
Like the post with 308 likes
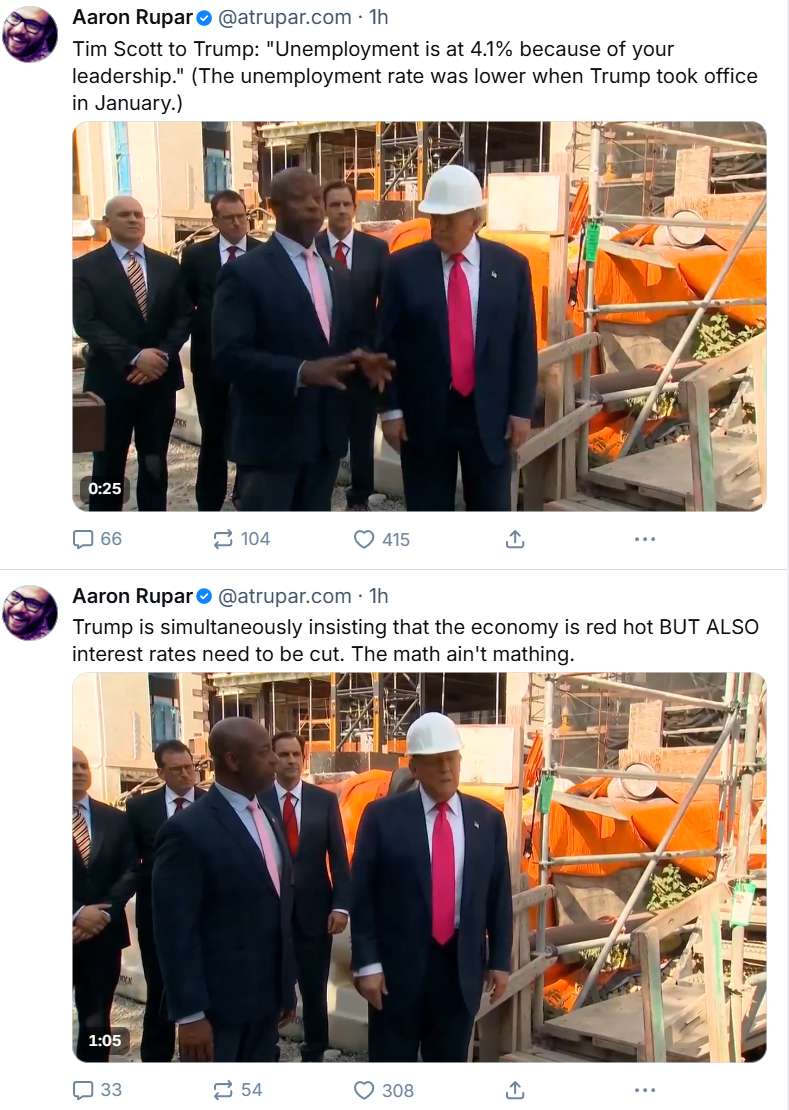[383, 1090]
